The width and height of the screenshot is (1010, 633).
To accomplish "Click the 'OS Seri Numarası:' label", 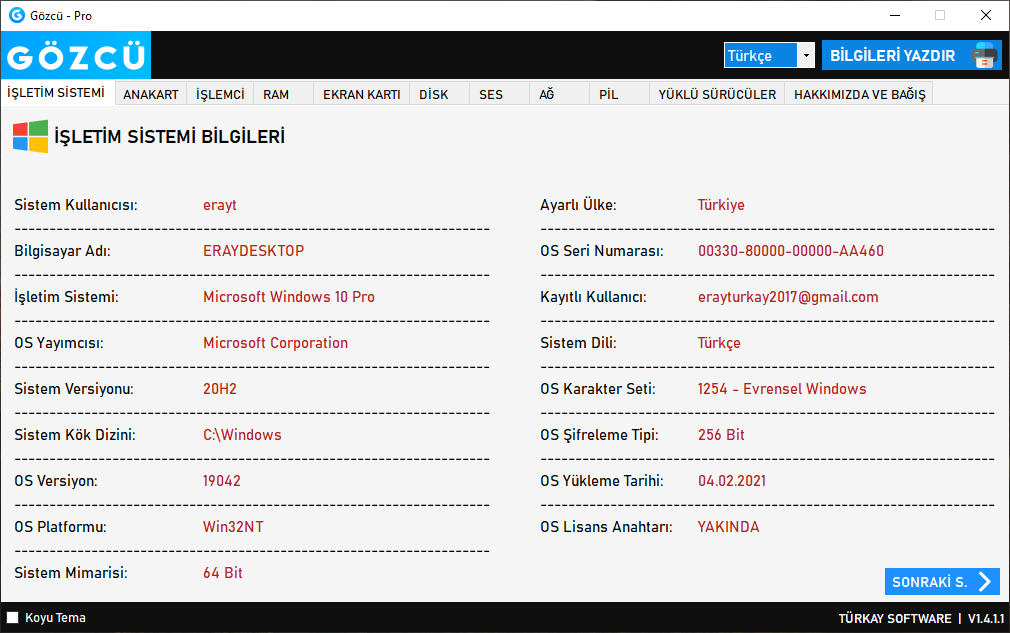I will click(x=602, y=250).
